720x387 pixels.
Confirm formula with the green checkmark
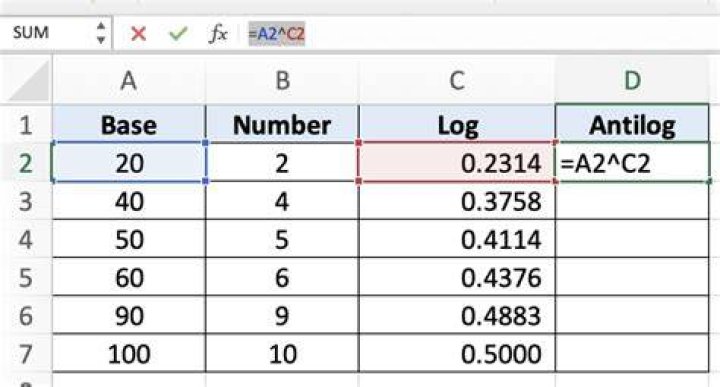[x=178, y=34]
